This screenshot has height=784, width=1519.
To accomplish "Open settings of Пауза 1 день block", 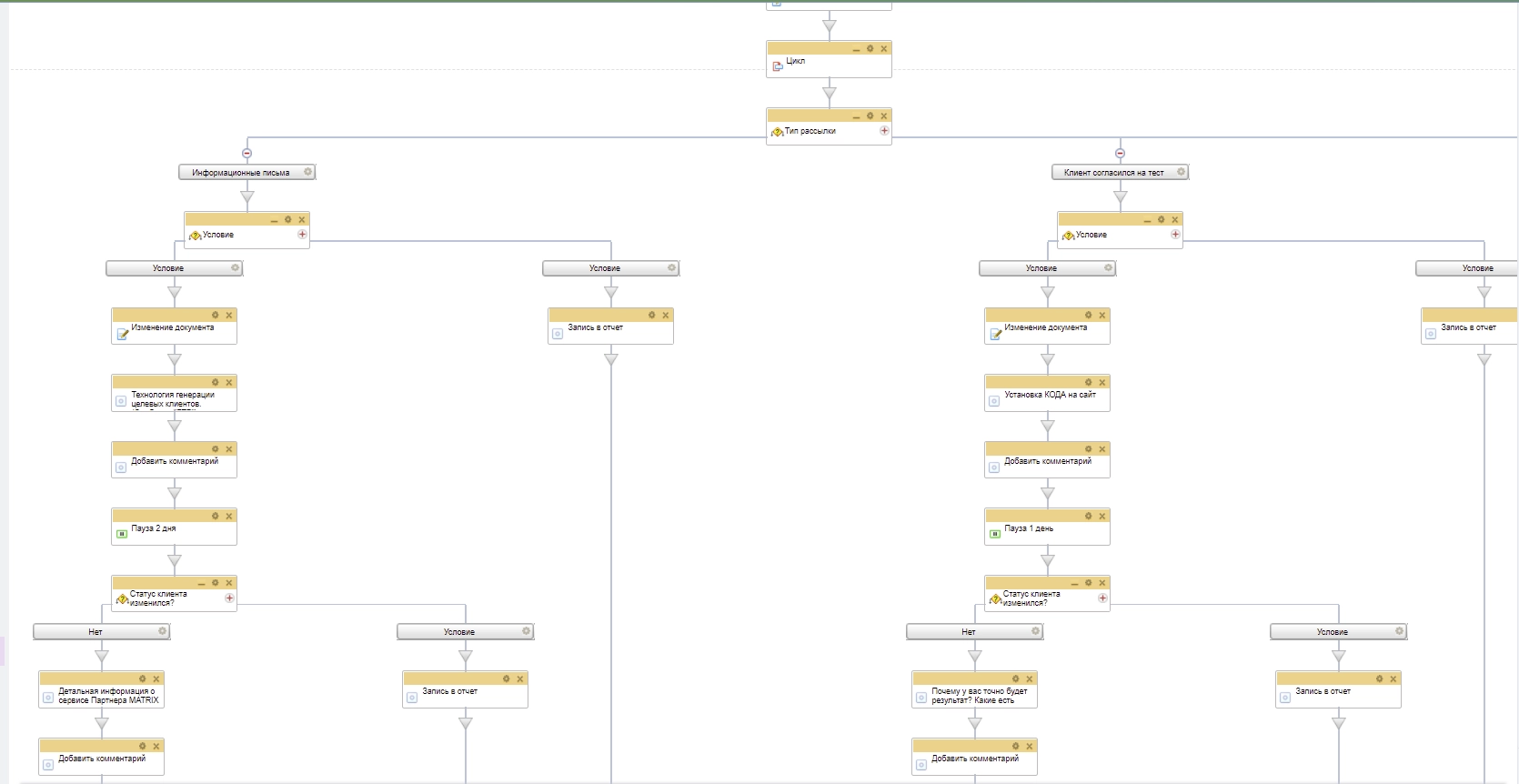I will pyautogui.click(x=1088, y=517).
